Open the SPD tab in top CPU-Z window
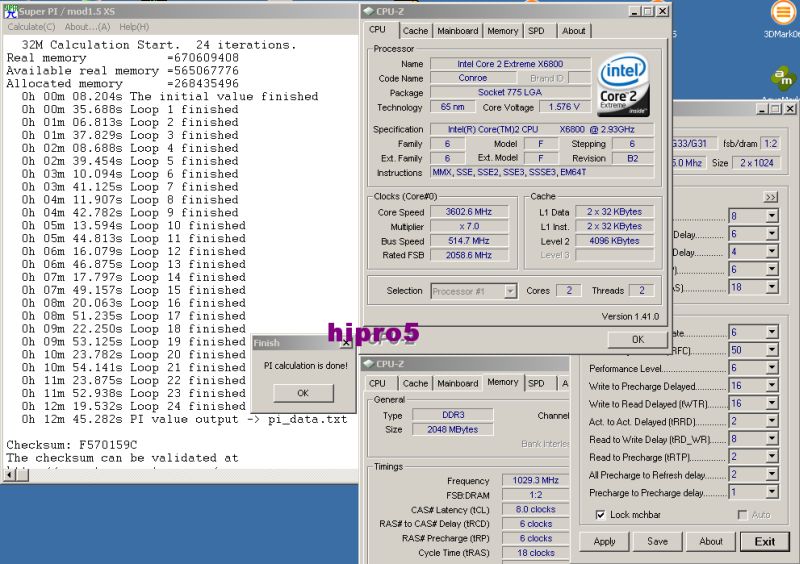Viewport: 800px width, 564px height. 536,31
